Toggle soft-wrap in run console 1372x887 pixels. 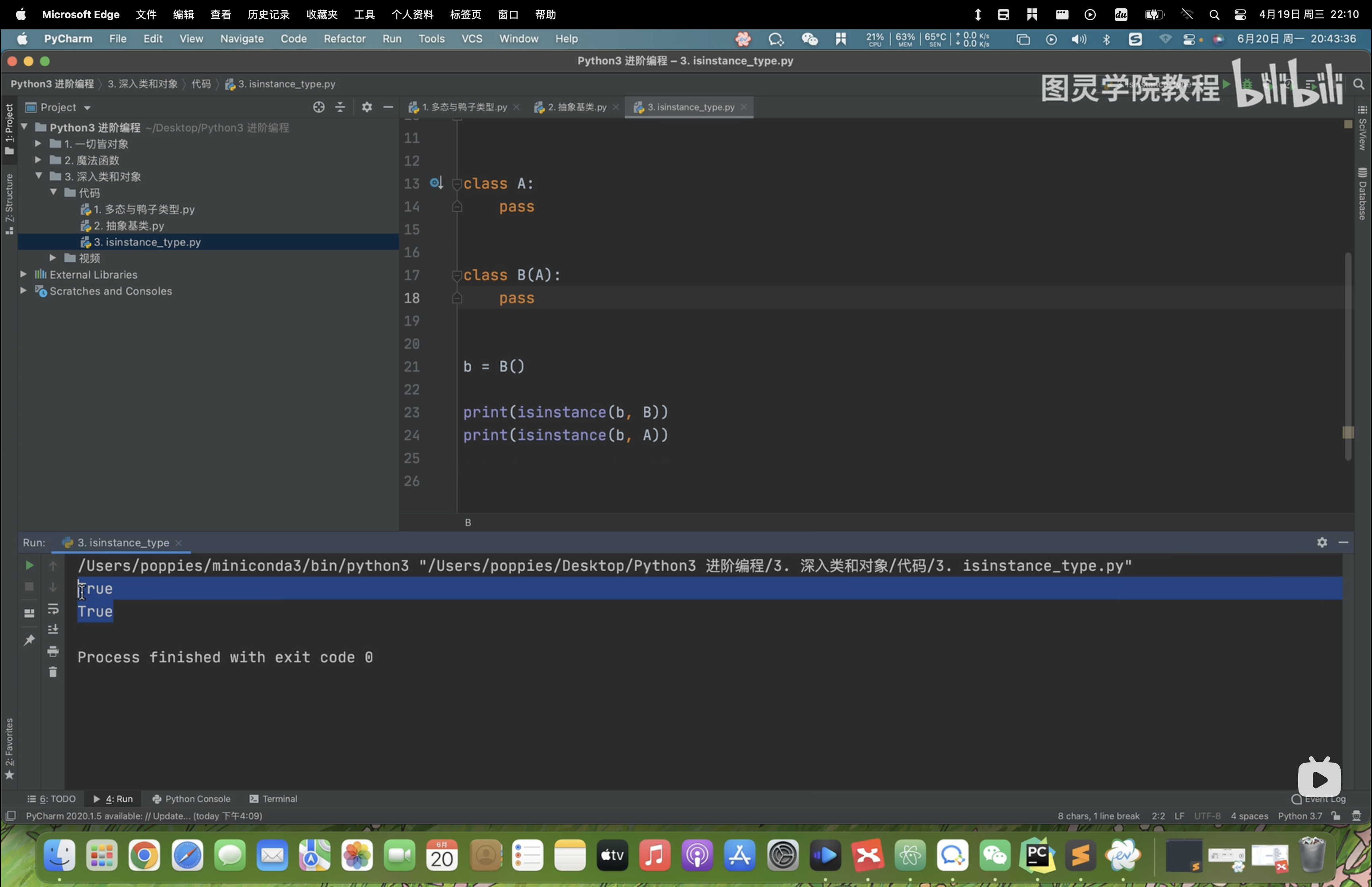[53, 609]
